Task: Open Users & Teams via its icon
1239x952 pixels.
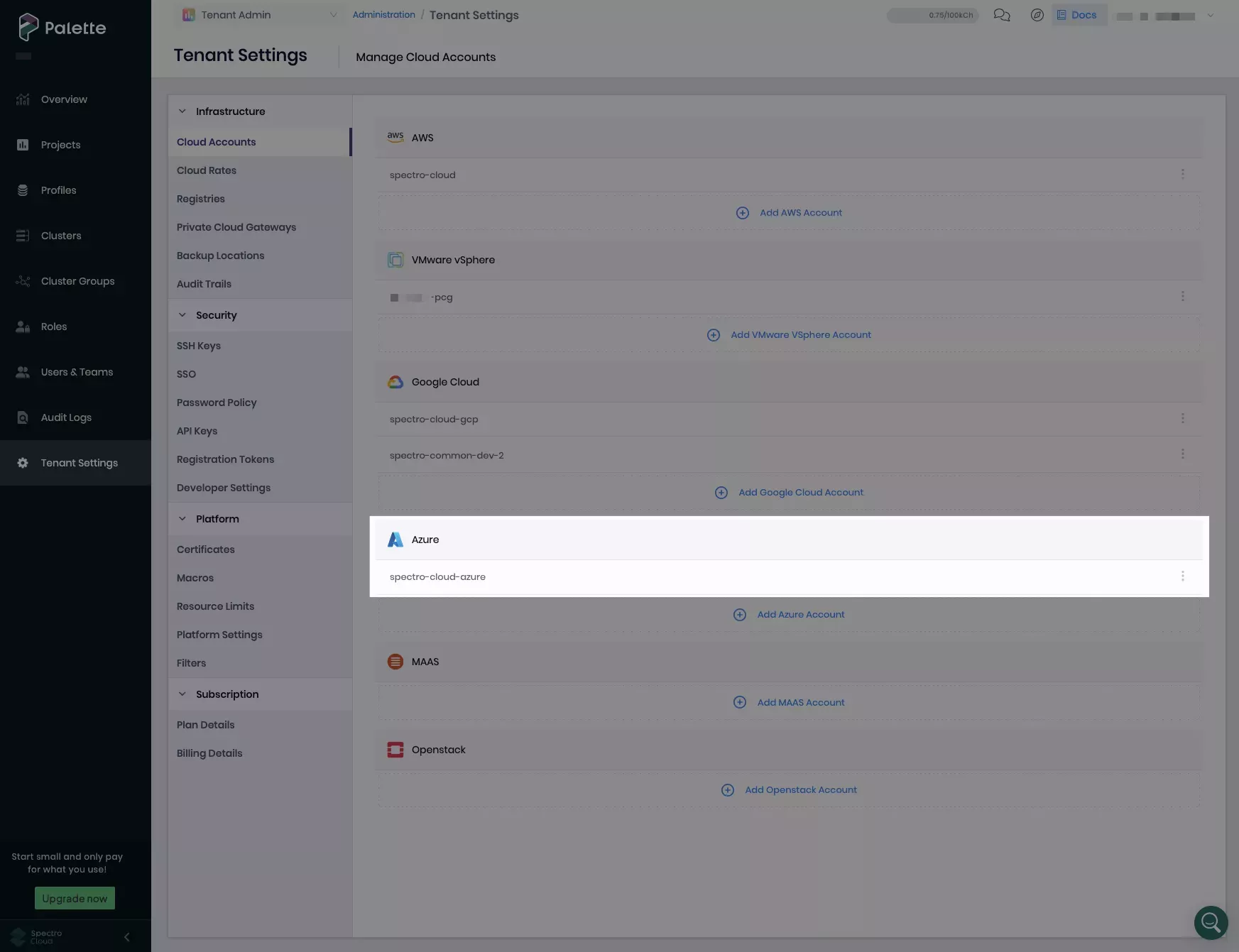Action: click(x=23, y=371)
